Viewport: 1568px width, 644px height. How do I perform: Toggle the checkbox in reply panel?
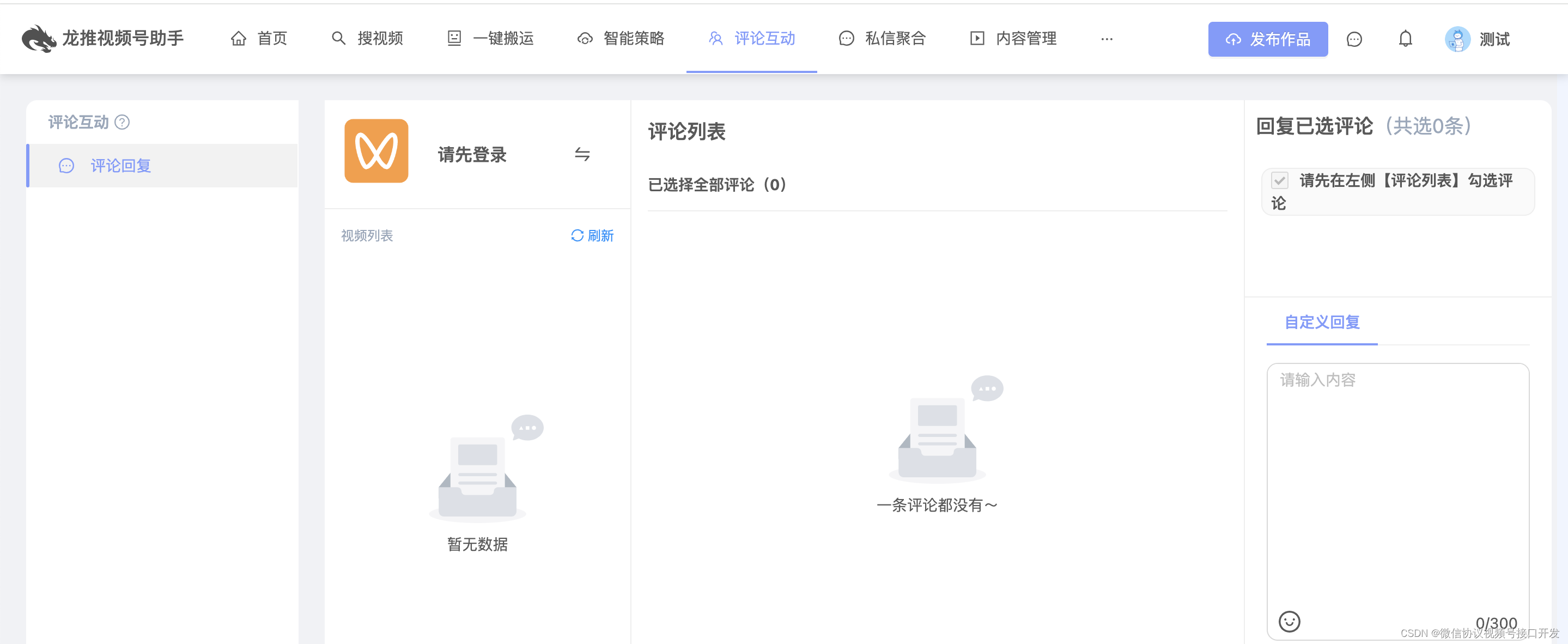(x=1279, y=181)
